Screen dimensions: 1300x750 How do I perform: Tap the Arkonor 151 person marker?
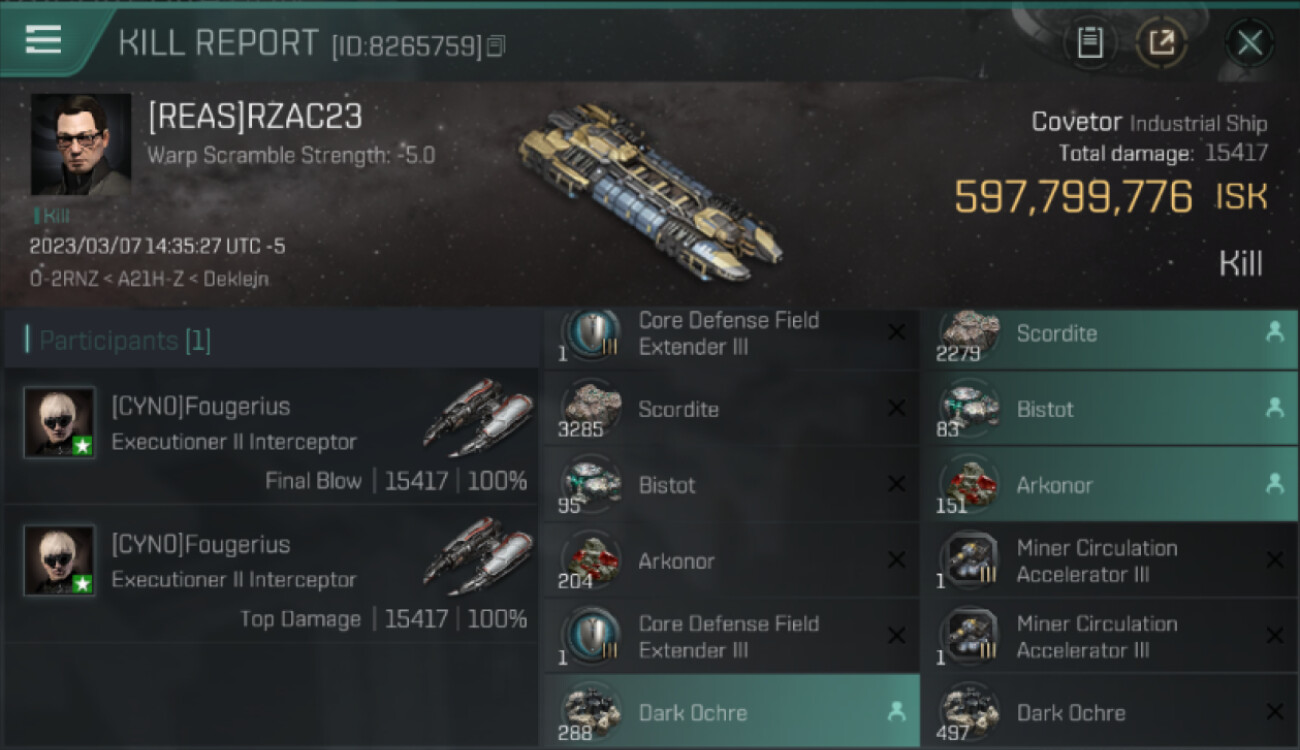[x=1274, y=484]
